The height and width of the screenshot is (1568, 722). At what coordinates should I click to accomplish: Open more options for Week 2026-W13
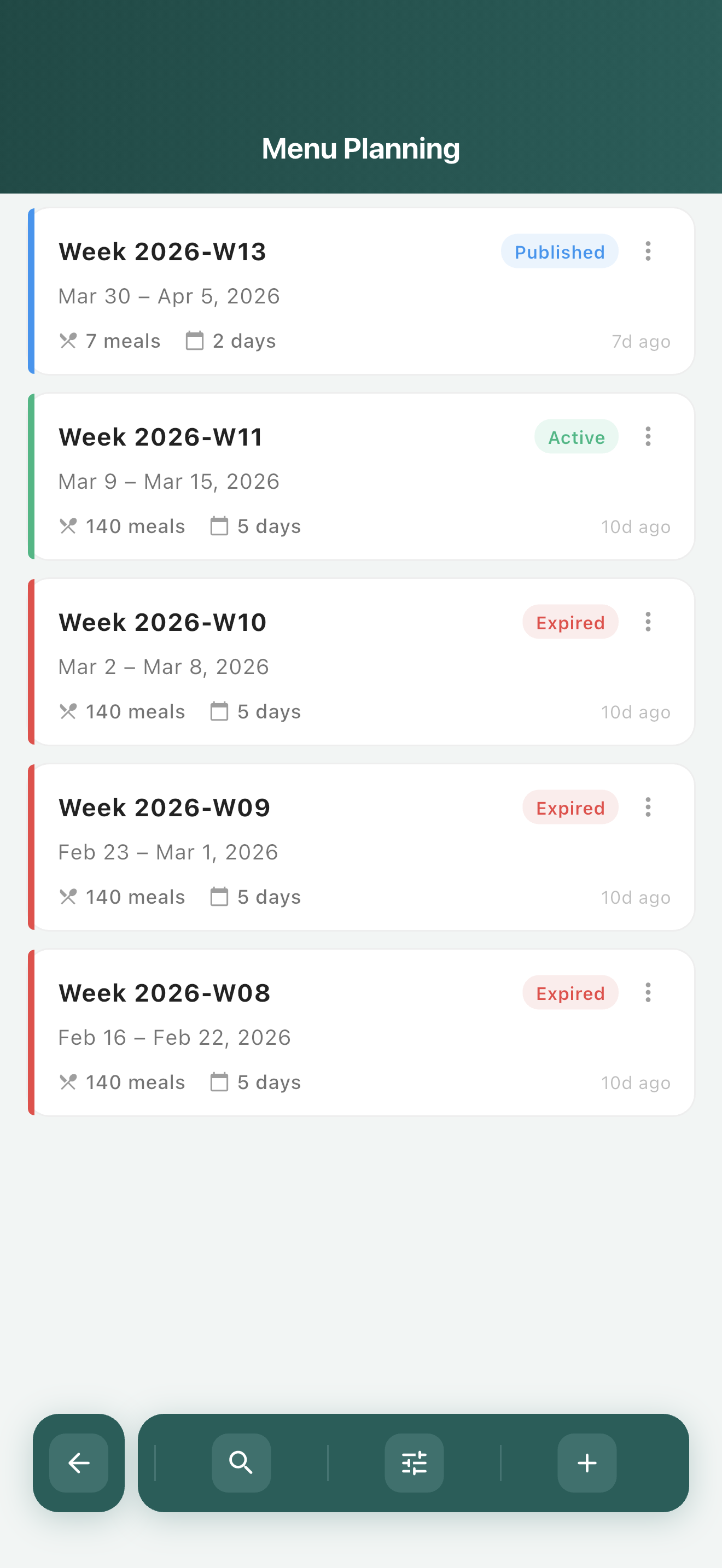pyautogui.click(x=648, y=251)
